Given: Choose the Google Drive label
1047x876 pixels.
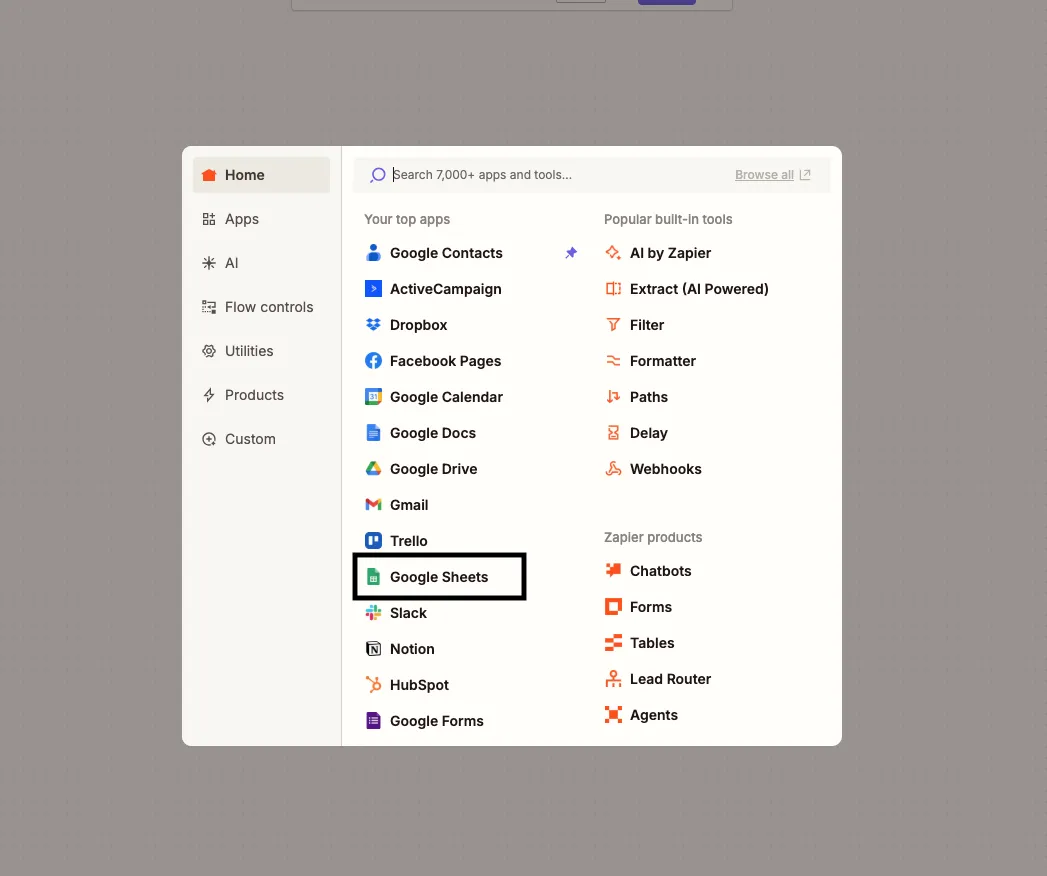Looking at the screenshot, I should [433, 469].
